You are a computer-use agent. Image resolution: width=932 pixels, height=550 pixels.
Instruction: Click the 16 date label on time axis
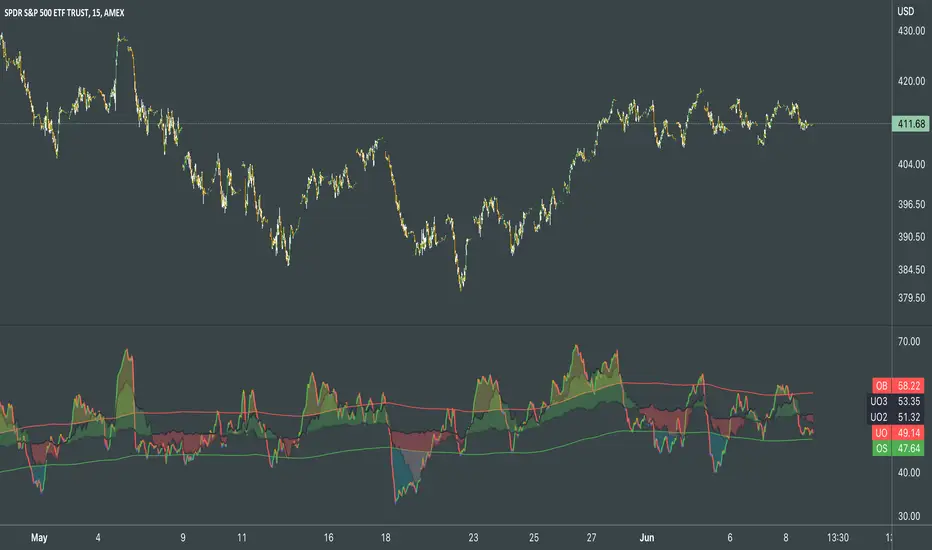pyautogui.click(x=328, y=538)
